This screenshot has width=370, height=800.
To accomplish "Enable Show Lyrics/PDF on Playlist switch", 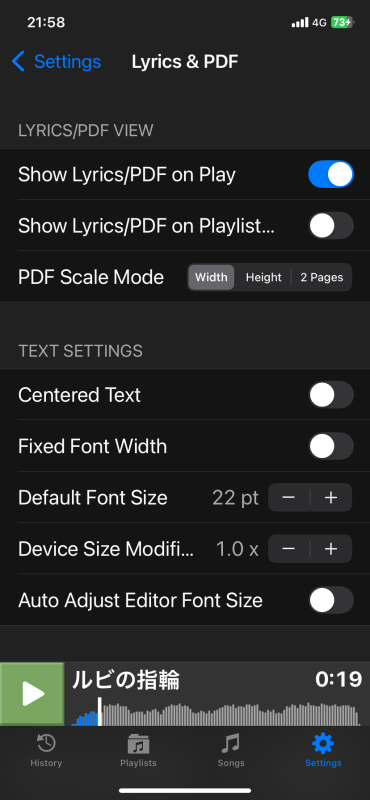I will coord(331,226).
